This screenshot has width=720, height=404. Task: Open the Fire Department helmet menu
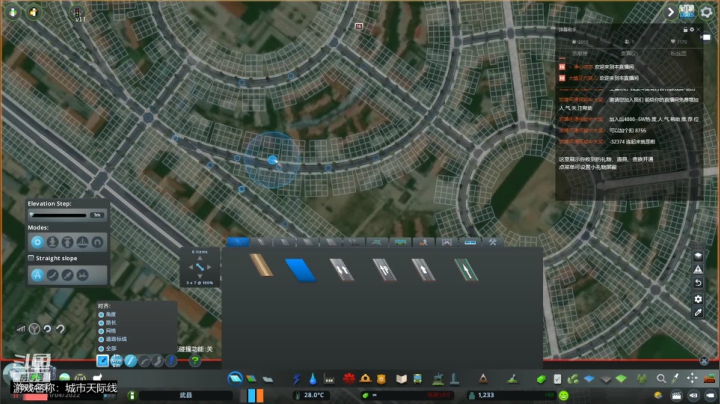(x=366, y=378)
